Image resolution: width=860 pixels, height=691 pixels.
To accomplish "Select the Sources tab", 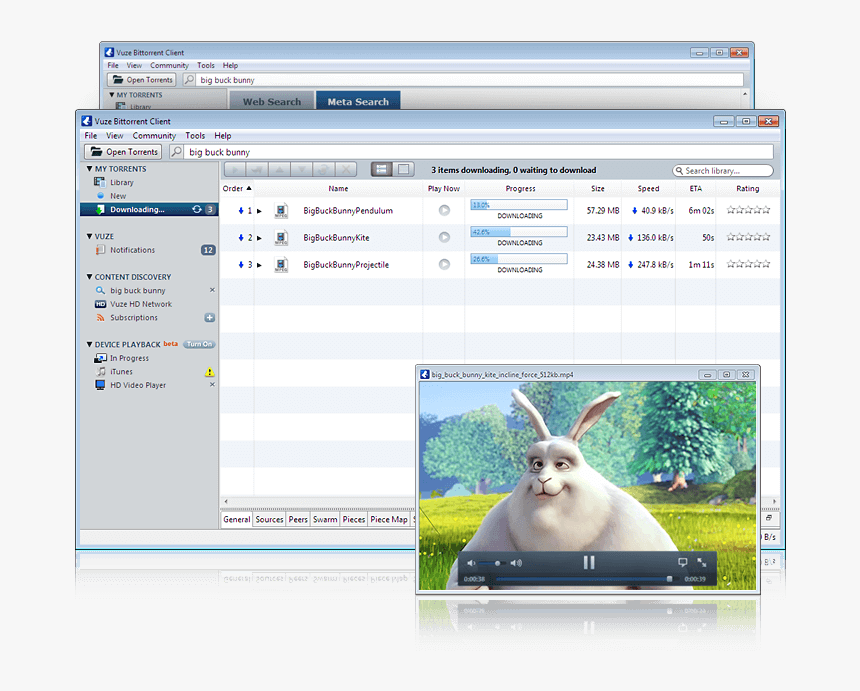I will pos(269,519).
